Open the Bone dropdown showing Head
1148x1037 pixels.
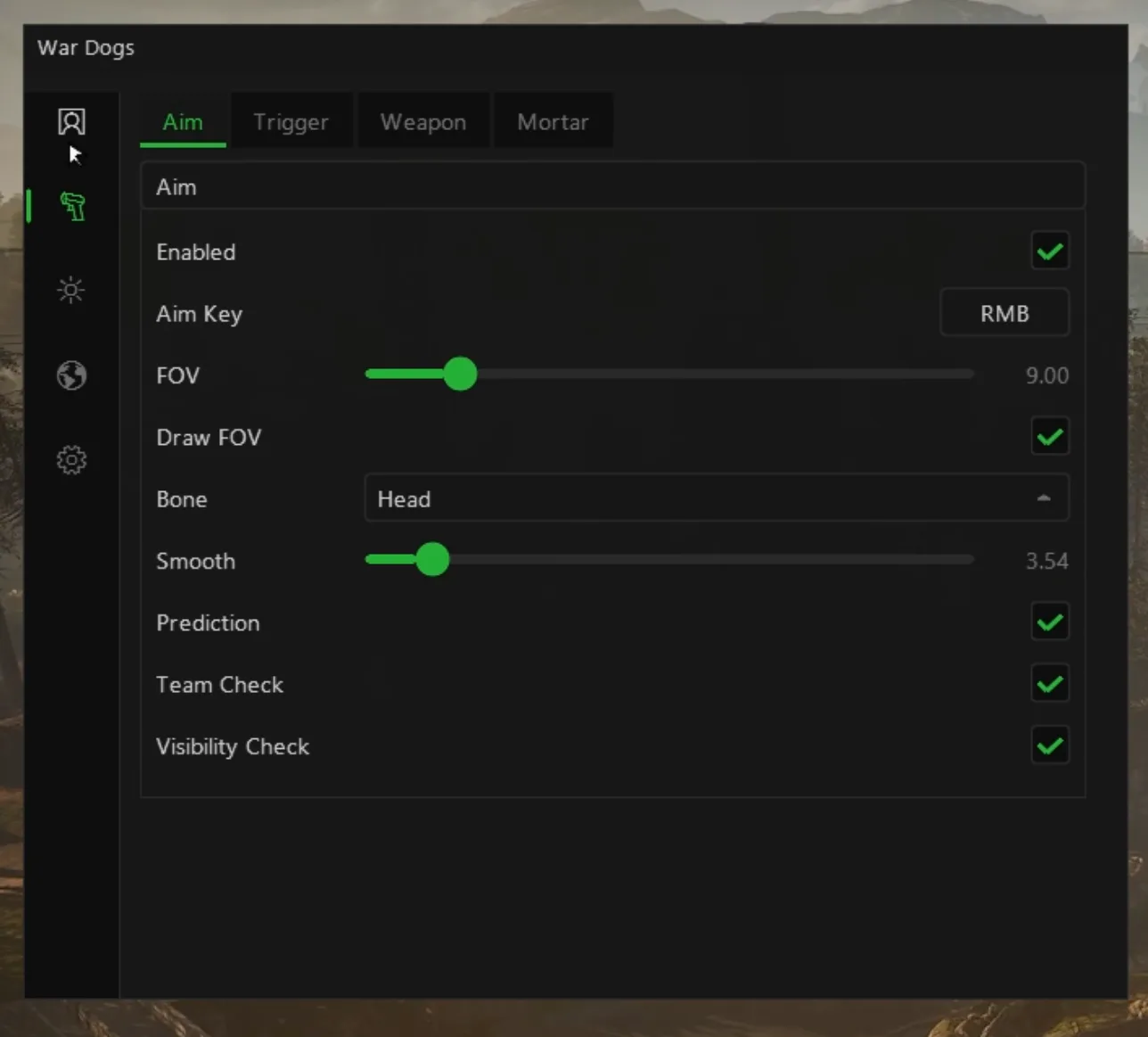pyautogui.click(x=717, y=498)
